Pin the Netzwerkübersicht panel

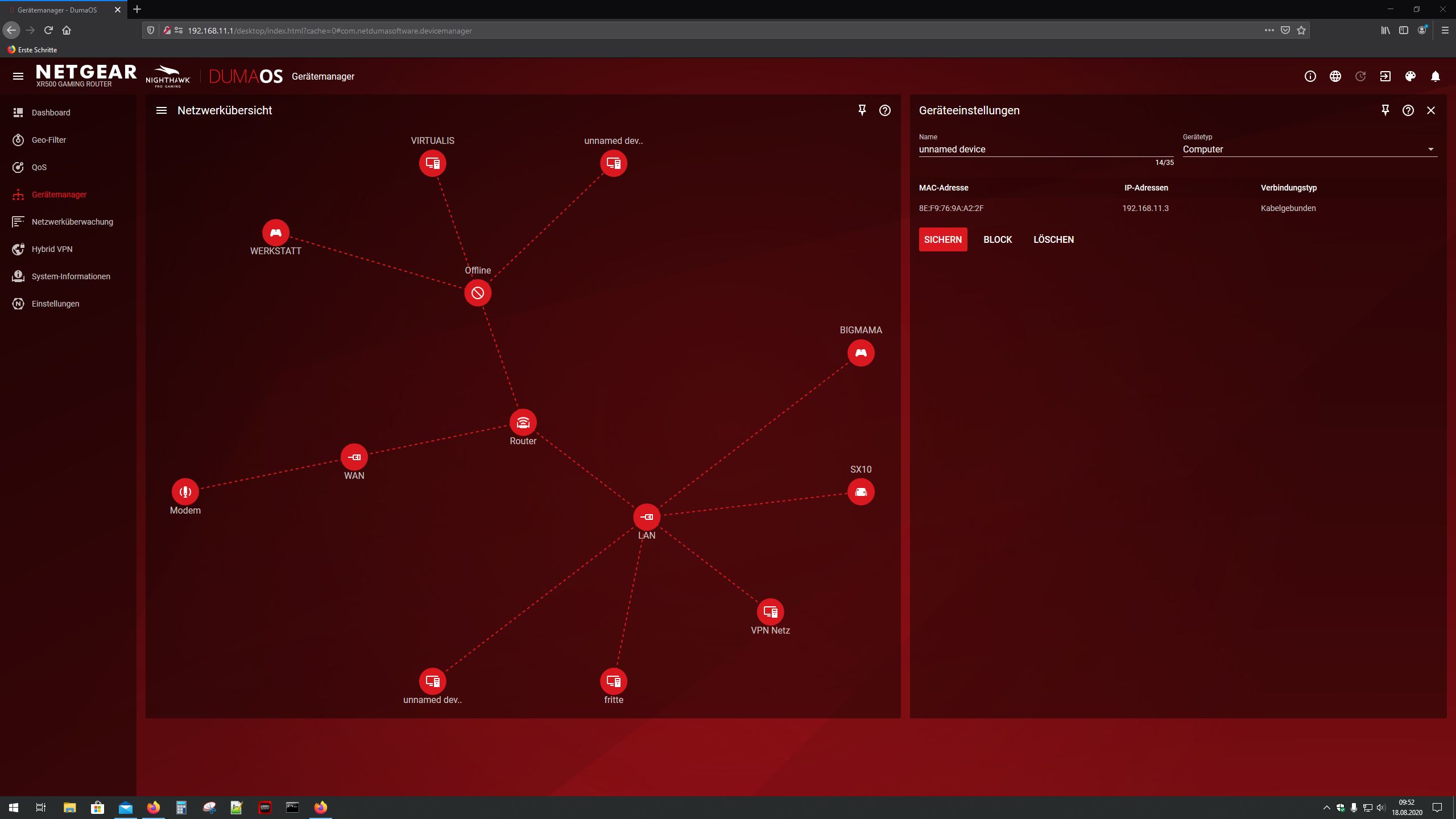pos(862,110)
